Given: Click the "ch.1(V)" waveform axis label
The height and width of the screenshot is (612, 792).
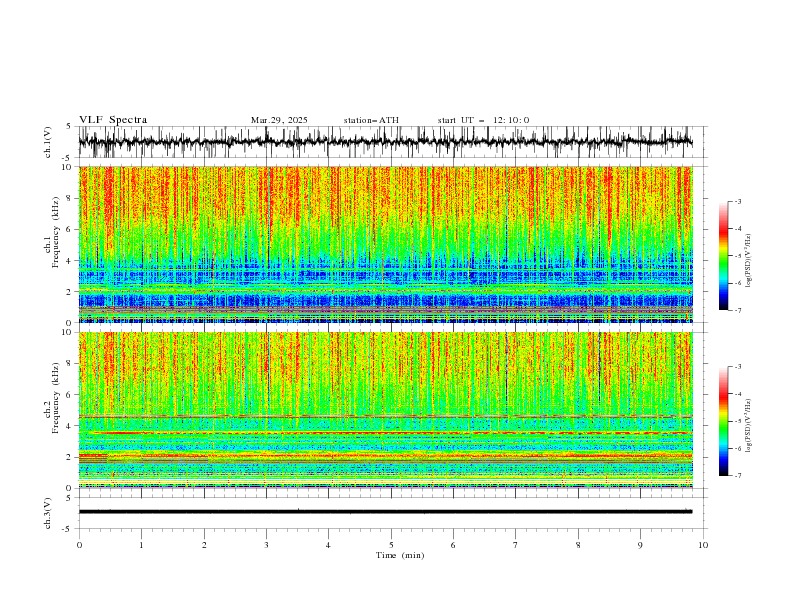Looking at the screenshot, I should click(48, 142).
